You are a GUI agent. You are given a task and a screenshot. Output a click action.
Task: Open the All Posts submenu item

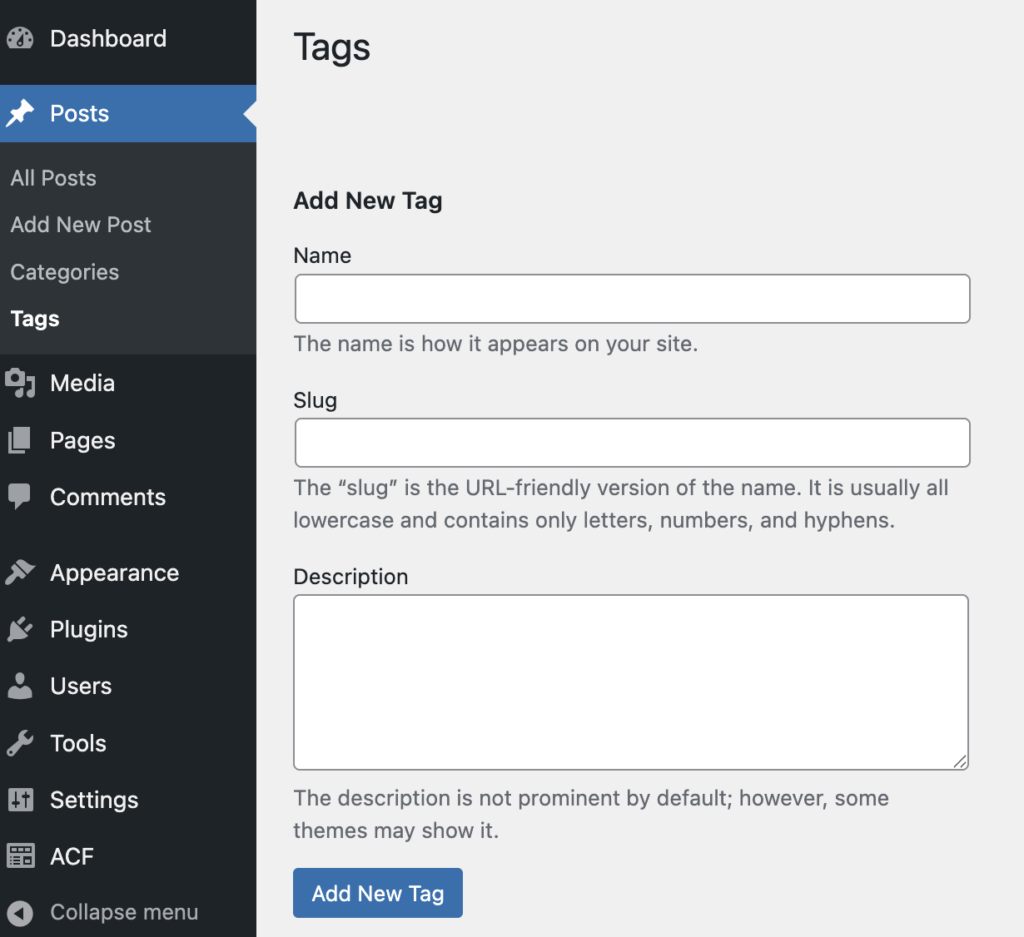click(x=53, y=178)
